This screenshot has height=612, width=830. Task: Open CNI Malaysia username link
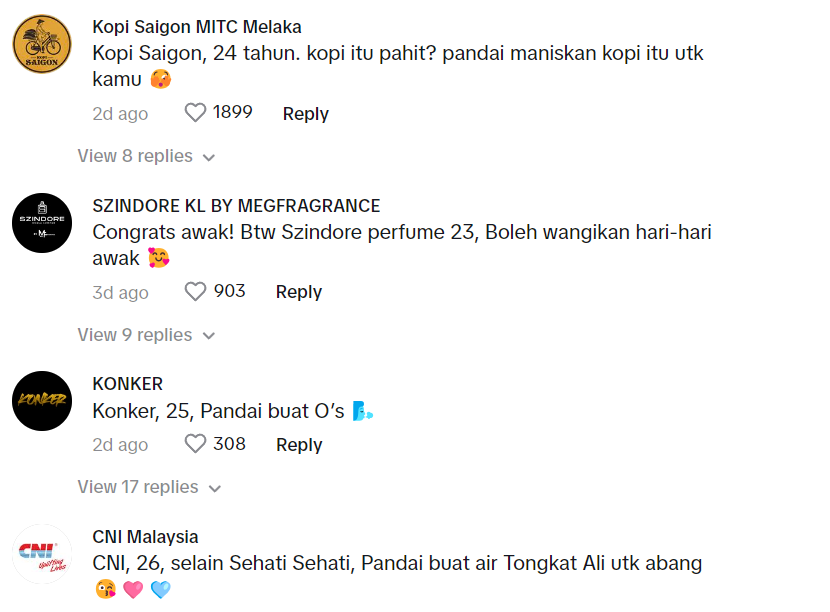[x=145, y=537]
